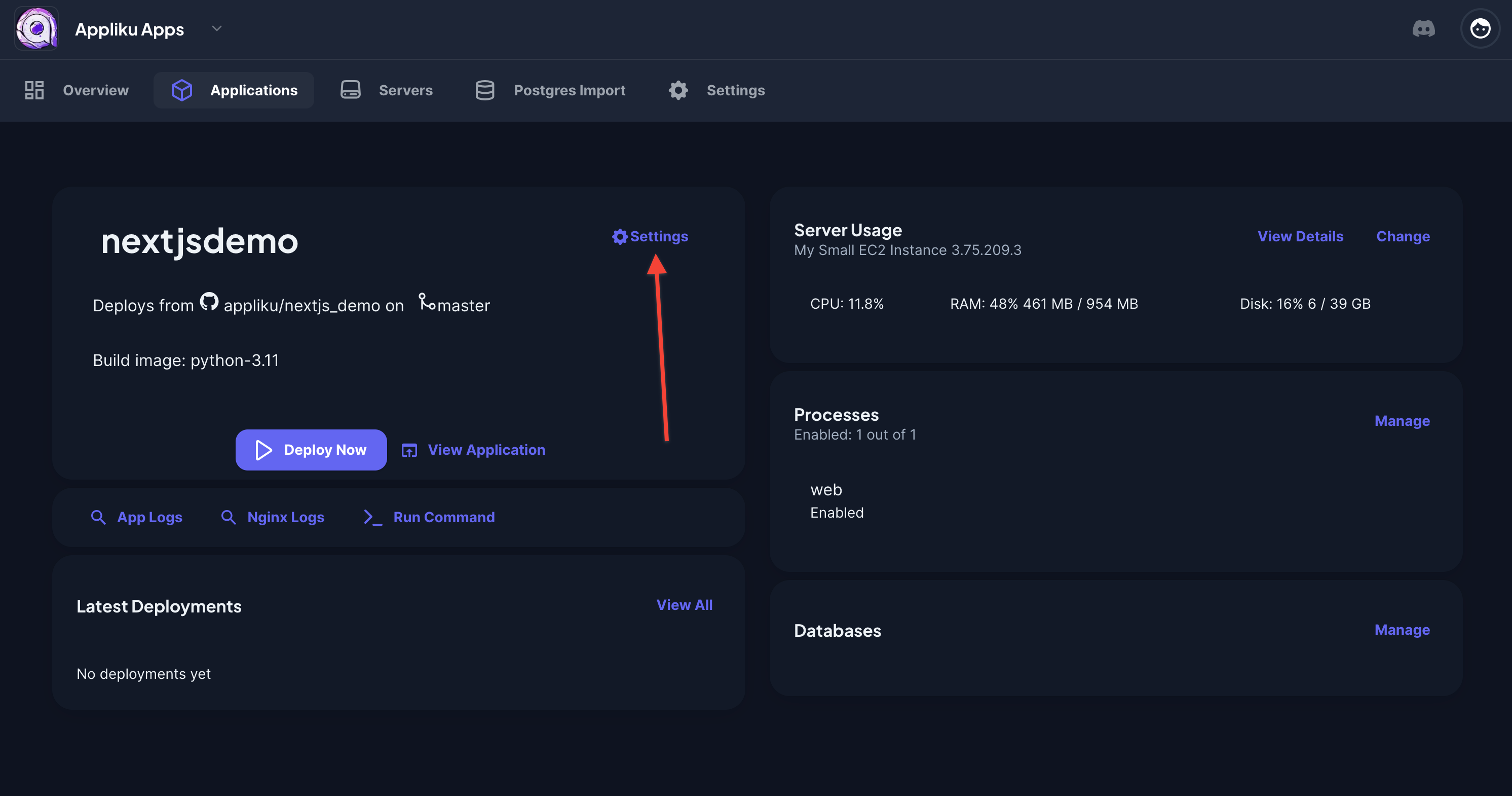
Task: Click the Disk: 16% 6 / 39 GB value
Action: tap(1305, 304)
